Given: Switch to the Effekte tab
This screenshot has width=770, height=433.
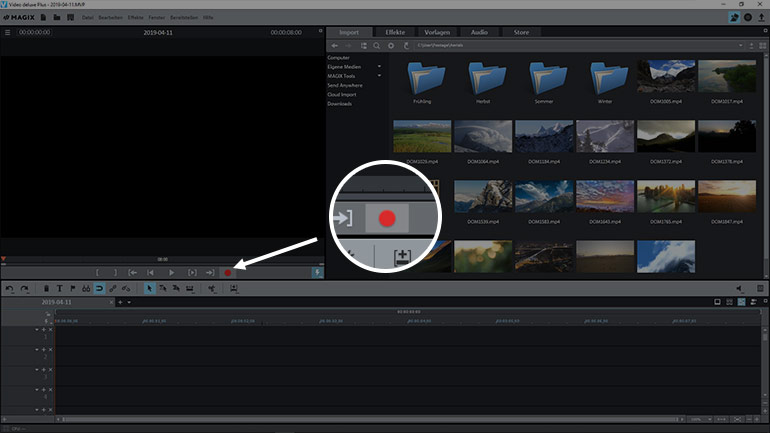Looking at the screenshot, I should [395, 32].
